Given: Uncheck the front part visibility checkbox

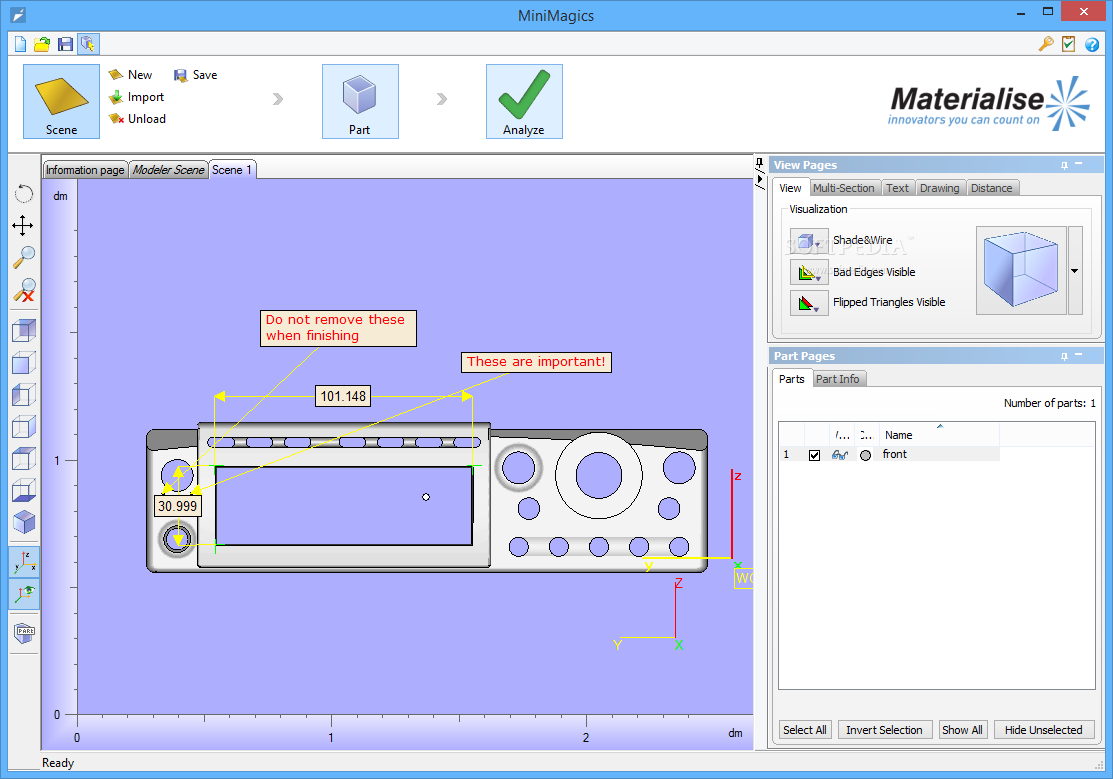Looking at the screenshot, I should pyautogui.click(x=814, y=455).
